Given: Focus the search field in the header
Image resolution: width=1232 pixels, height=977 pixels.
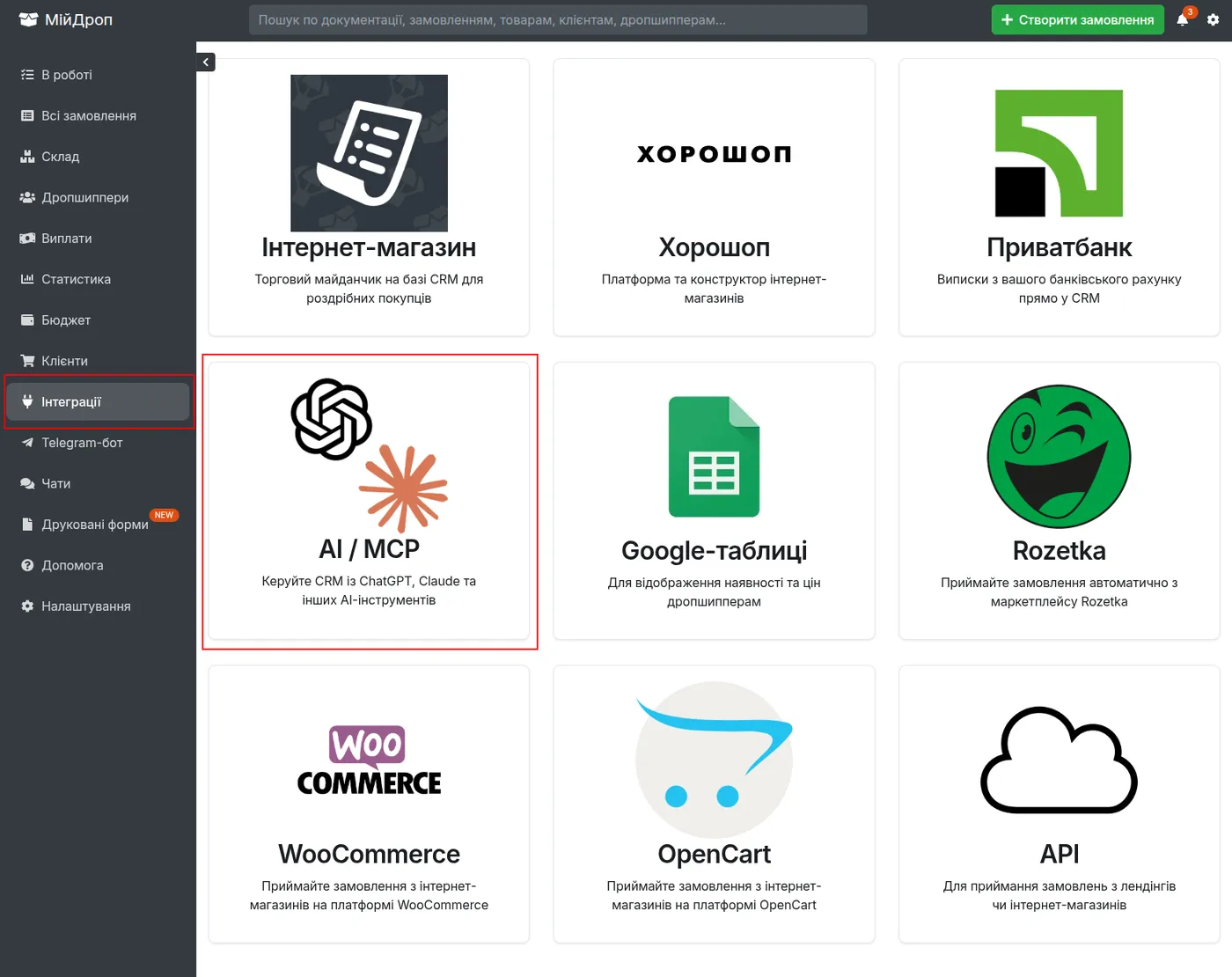Looking at the screenshot, I should tap(558, 20).
